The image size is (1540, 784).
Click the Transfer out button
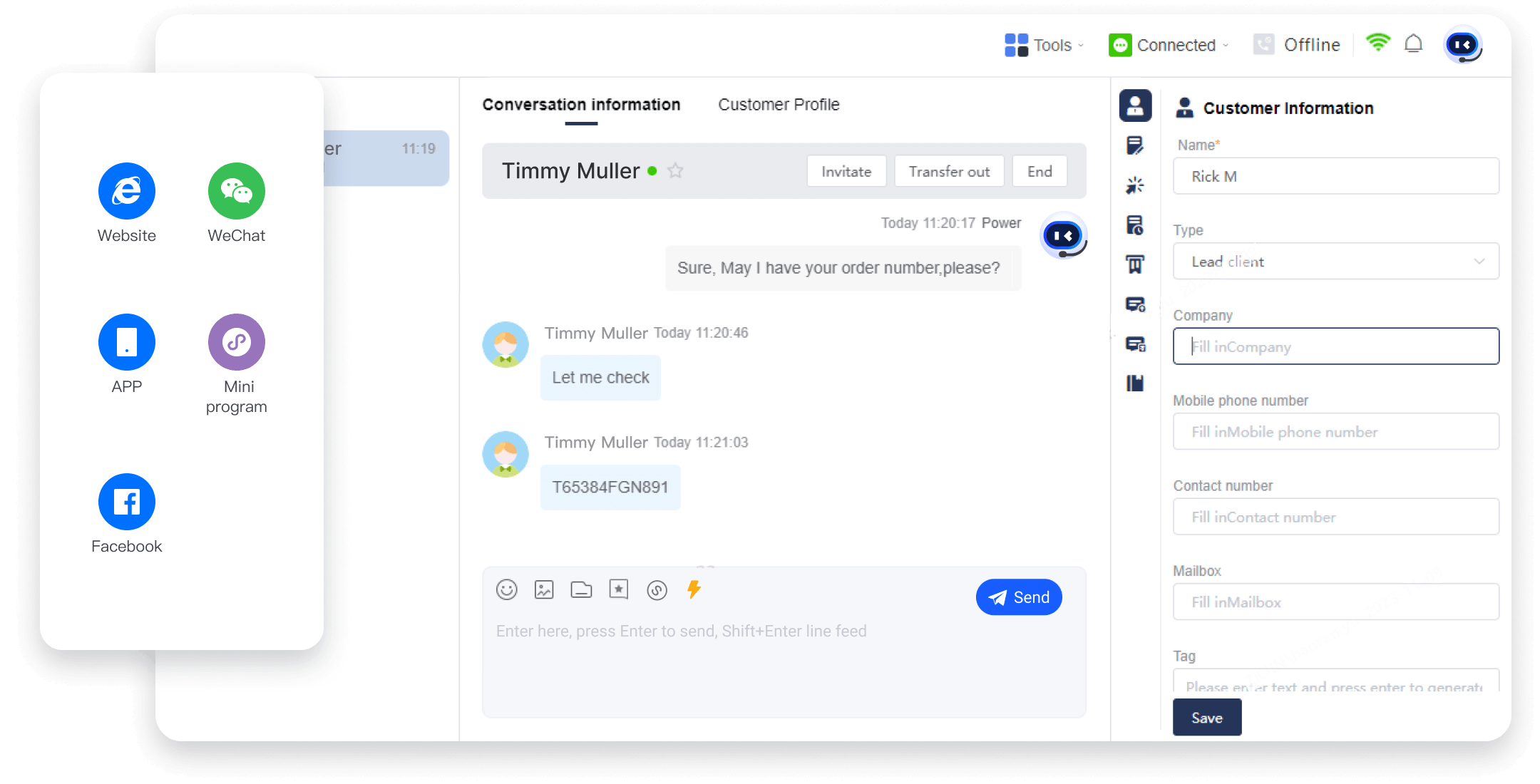pos(949,171)
